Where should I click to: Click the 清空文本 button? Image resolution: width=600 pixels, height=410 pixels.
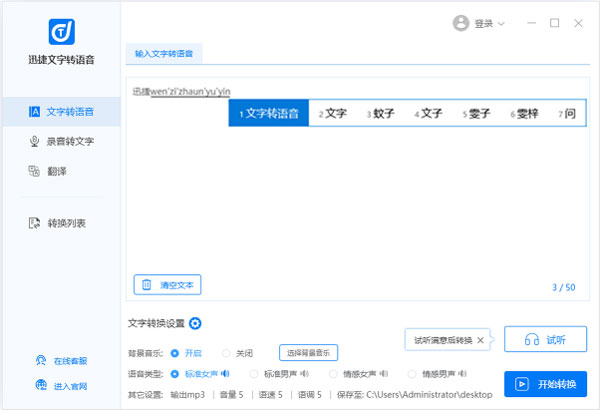pos(167,284)
